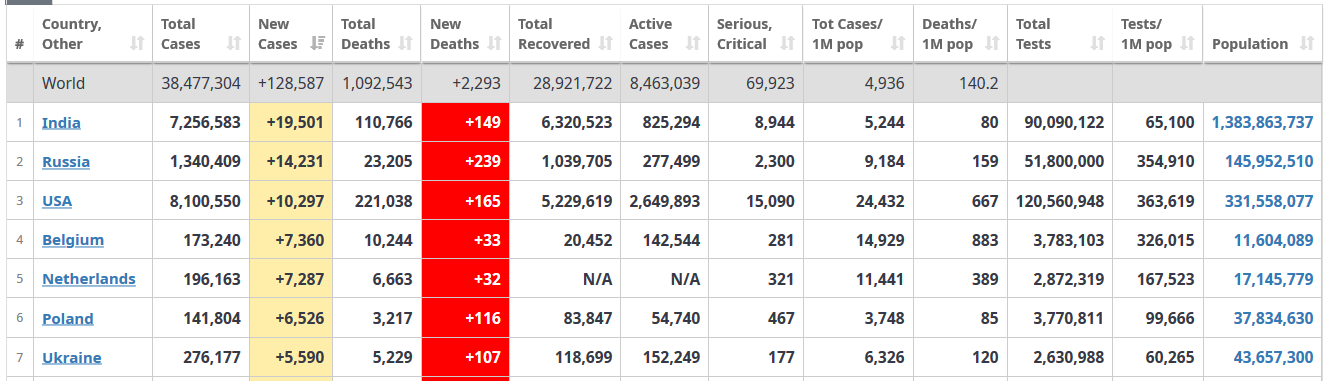This screenshot has width=1331, height=381.
Task: Click sort arrows next to Population
Action: coord(1307,44)
